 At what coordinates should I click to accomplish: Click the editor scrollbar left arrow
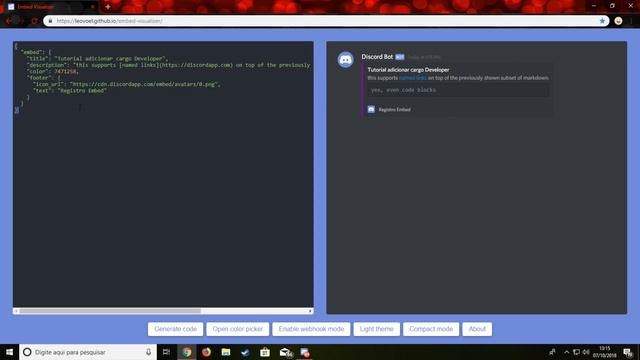(x=16, y=311)
